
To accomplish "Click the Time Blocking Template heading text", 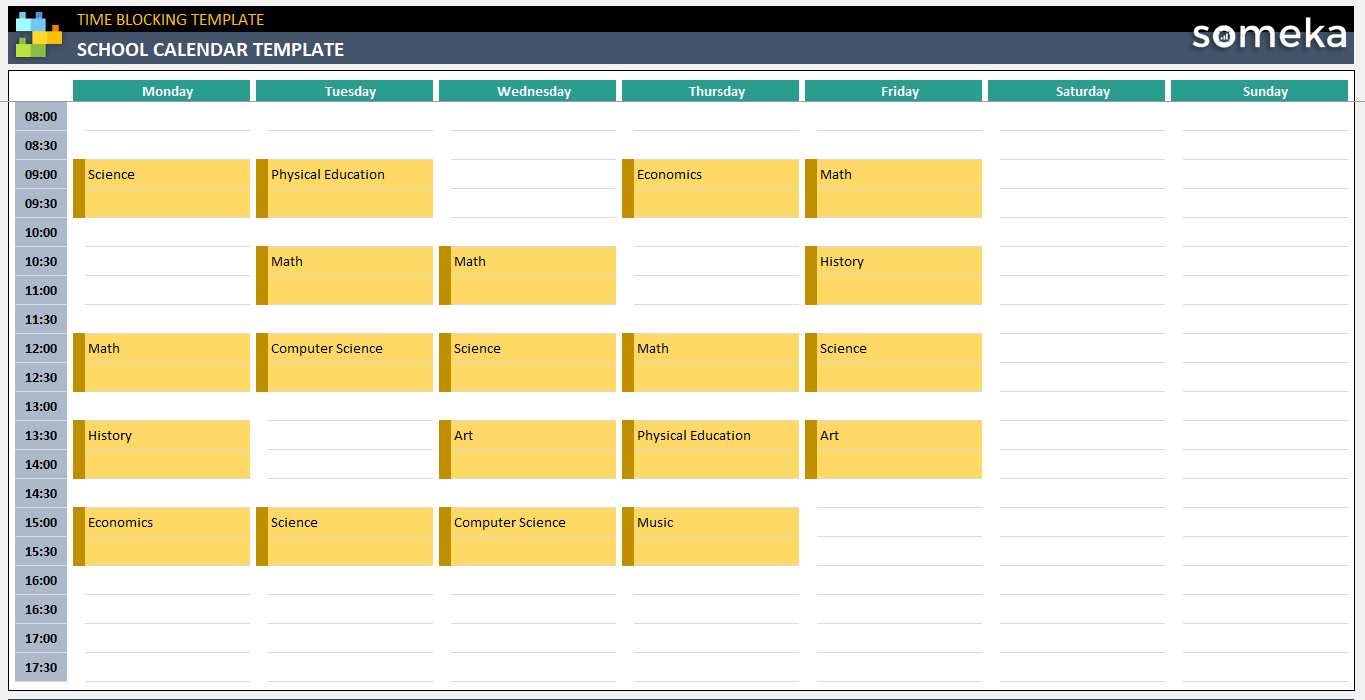I will 170,20.
